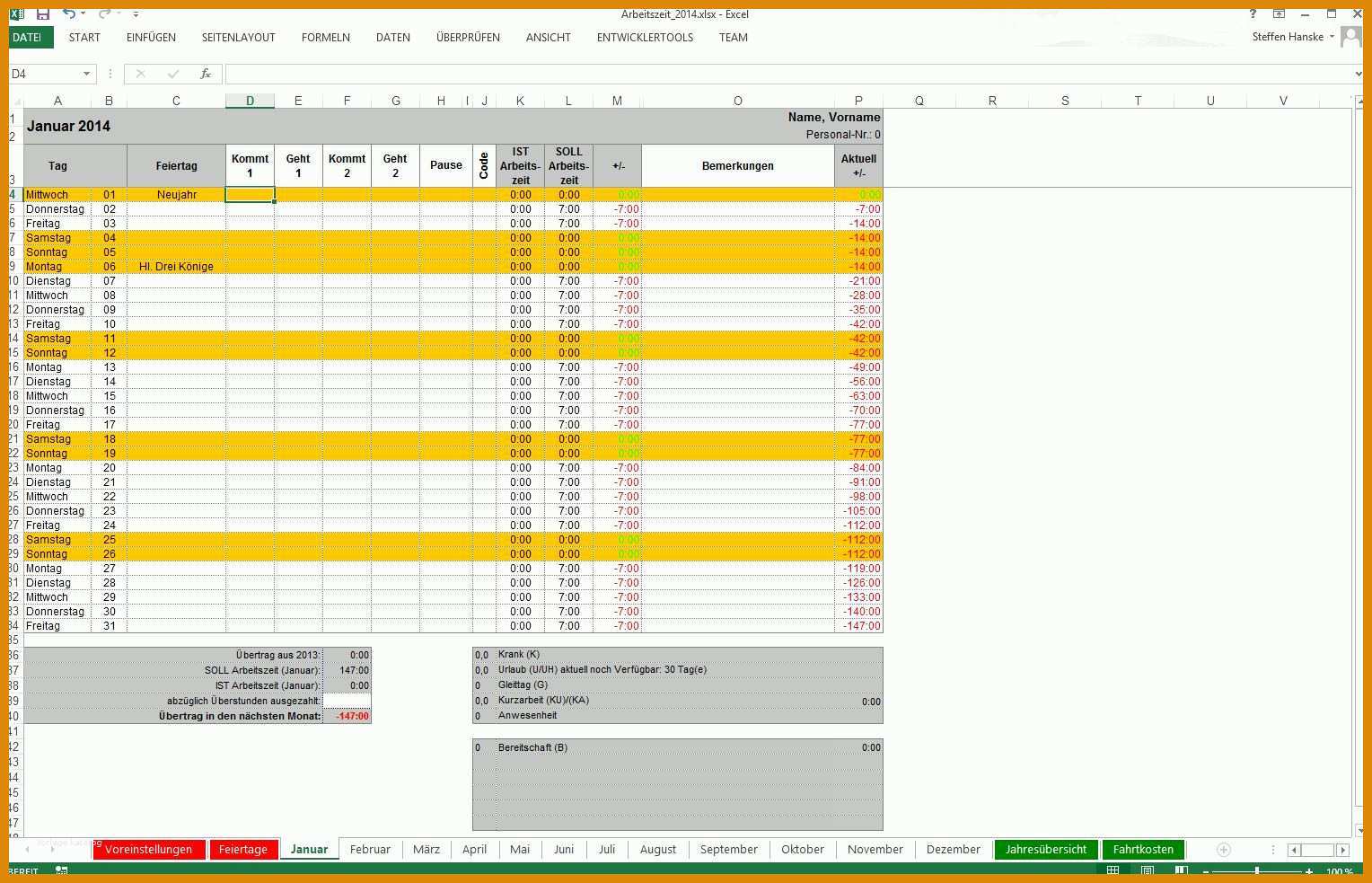Switch to the März sheet tab
The image size is (1372, 883).
[x=427, y=850]
